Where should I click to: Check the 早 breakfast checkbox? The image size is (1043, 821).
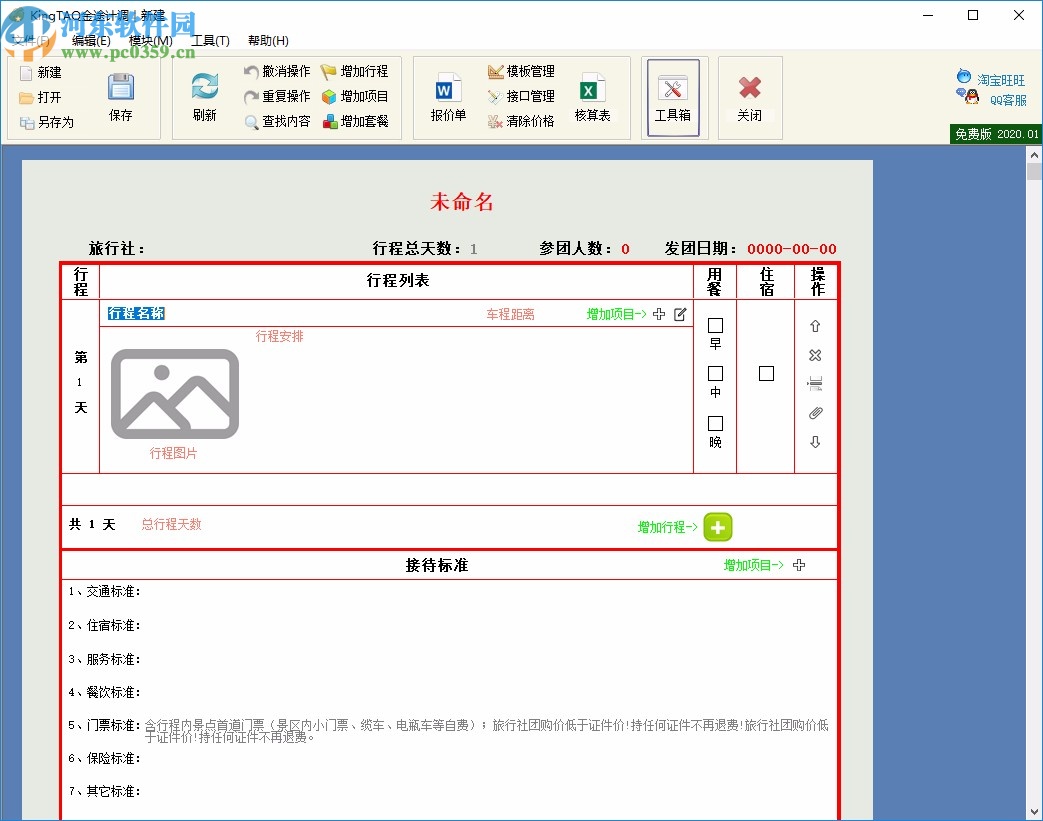click(714, 325)
